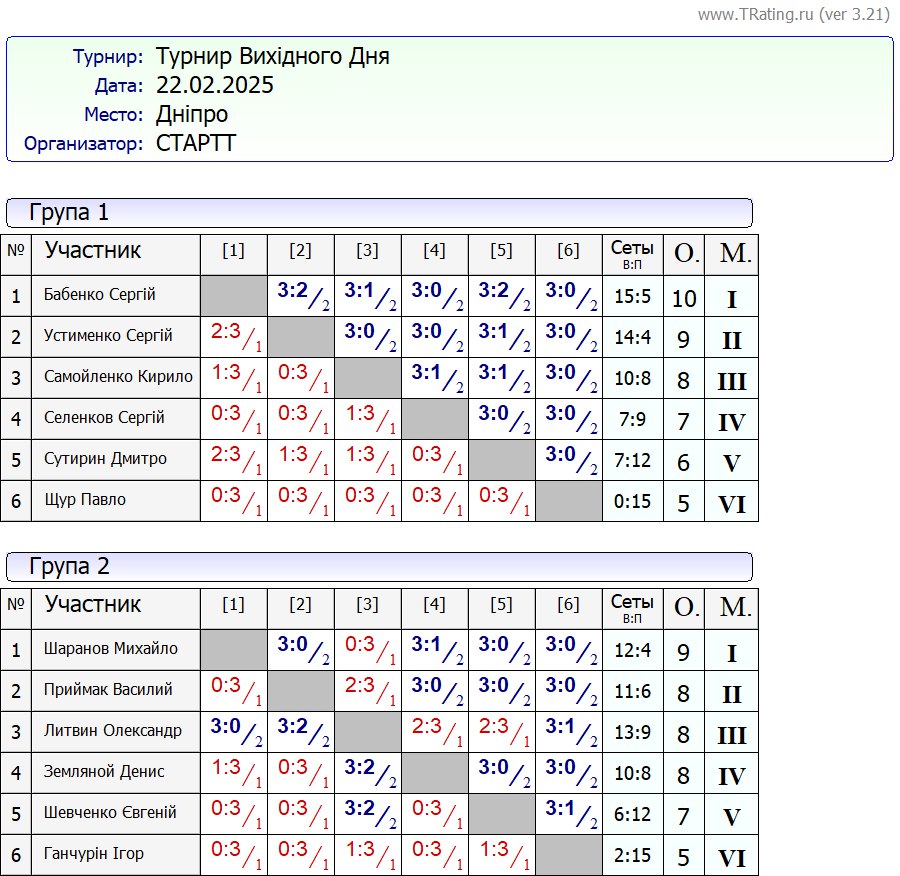Click Бабенко Сергій's sets total 15:5
The width and height of the screenshot is (900, 876).
pos(632,296)
